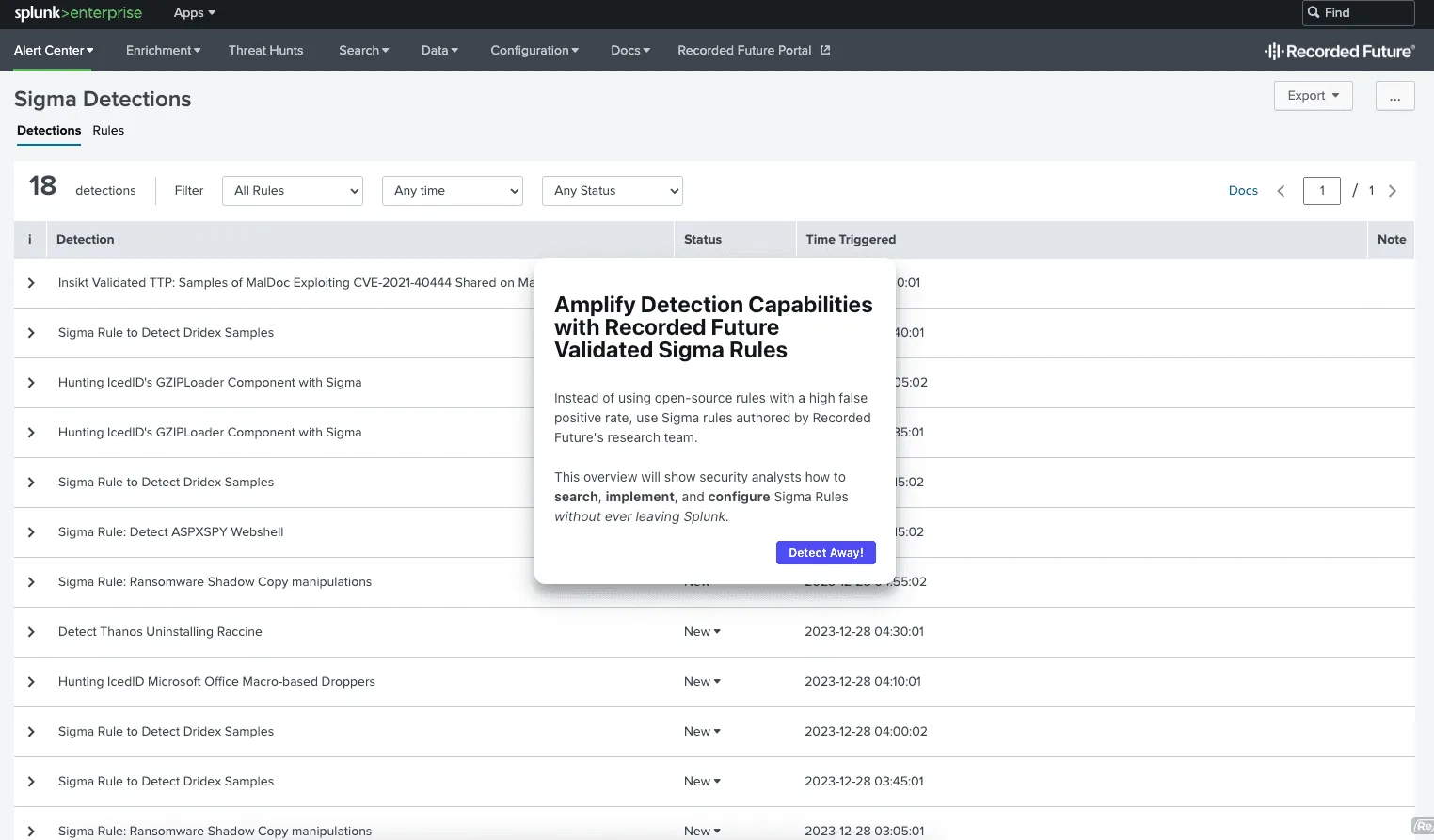Image resolution: width=1434 pixels, height=840 pixels.
Task: Switch to the Rules tab
Action: point(108,131)
